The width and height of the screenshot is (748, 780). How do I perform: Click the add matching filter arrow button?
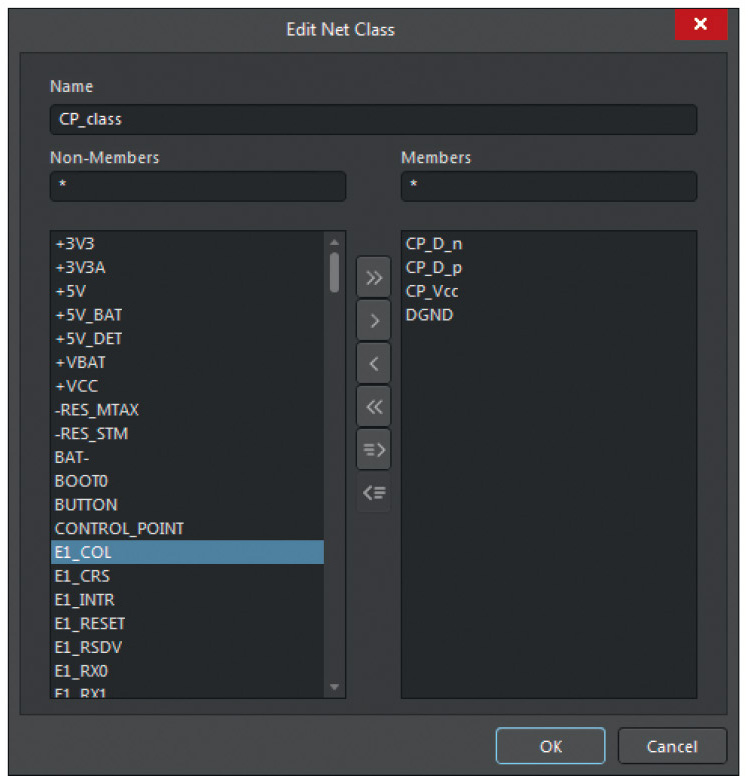pyautogui.click(x=373, y=449)
